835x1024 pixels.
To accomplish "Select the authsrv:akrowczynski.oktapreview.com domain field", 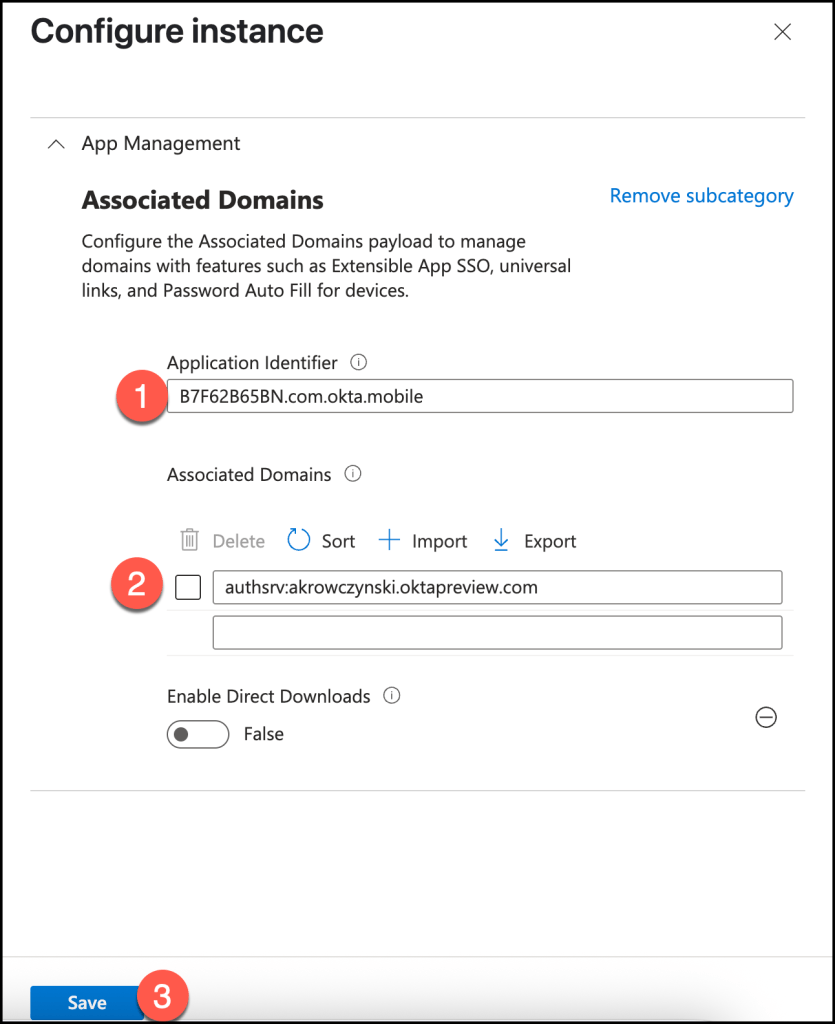I will click(497, 587).
